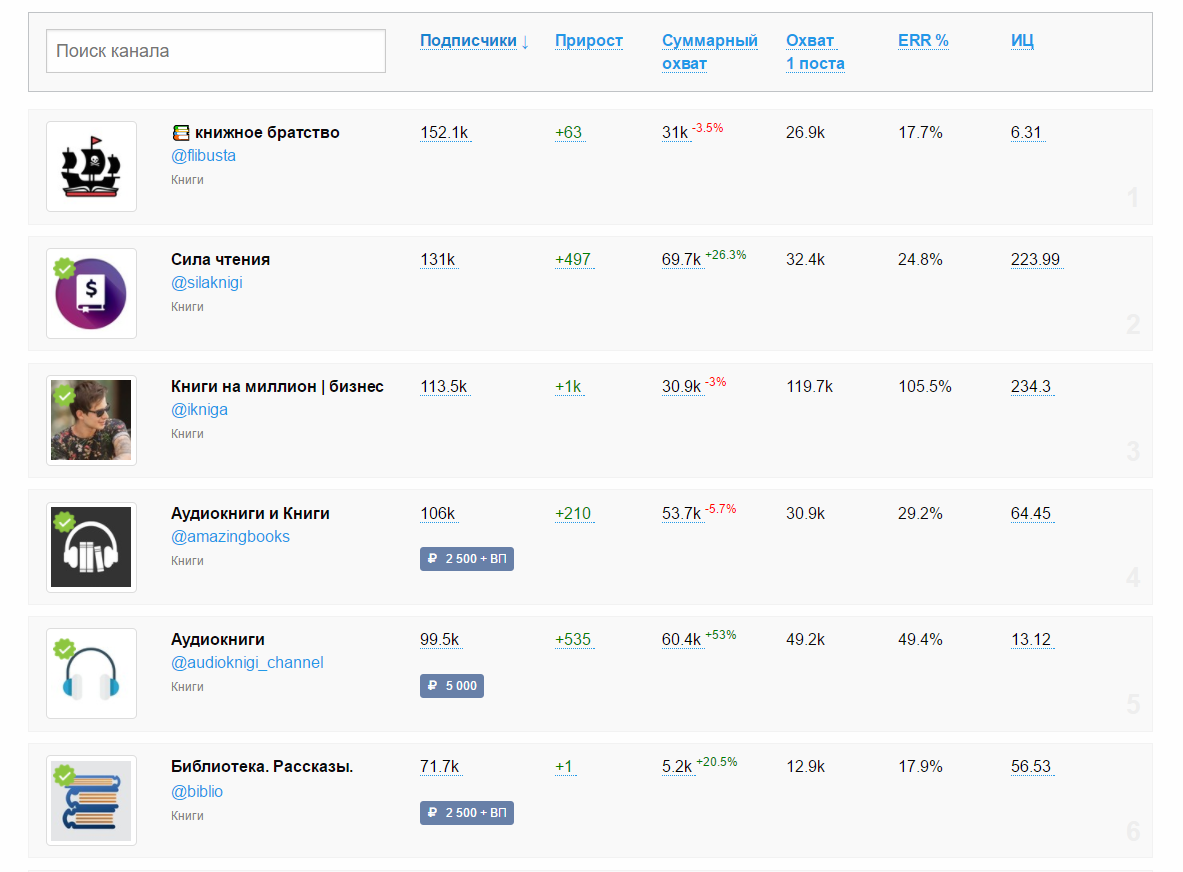Click the 152.1k subscribers value for книжное братство
This screenshot has width=1183, height=872.
pyautogui.click(x=444, y=133)
